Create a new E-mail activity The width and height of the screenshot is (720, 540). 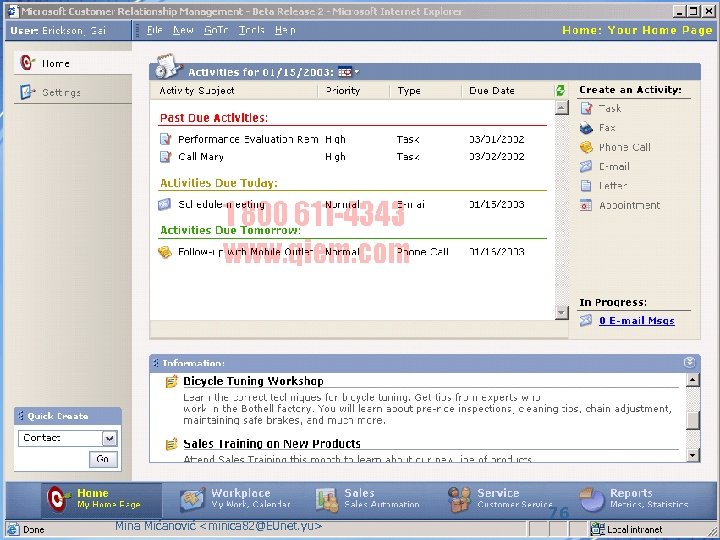pos(605,166)
